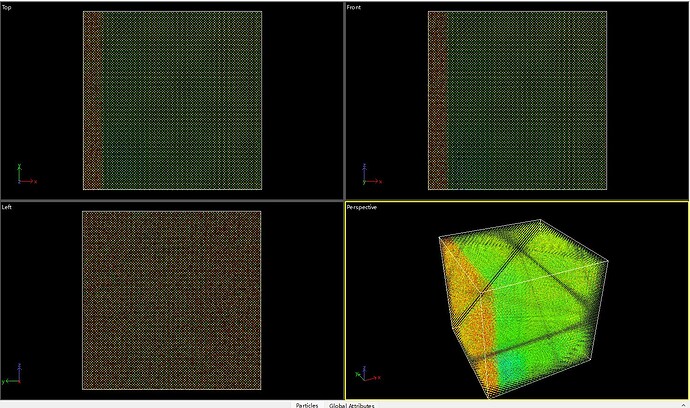Screen dimensions: 690x408
Task: Select the Left viewport label
Action: 9,208
